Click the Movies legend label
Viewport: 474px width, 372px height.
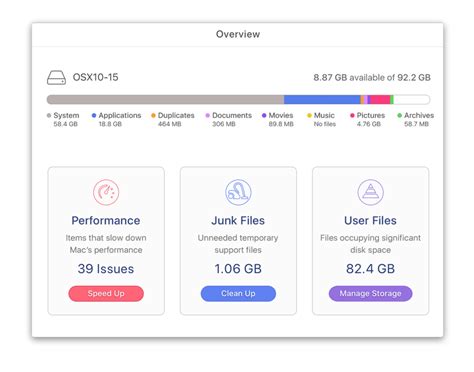pos(281,115)
